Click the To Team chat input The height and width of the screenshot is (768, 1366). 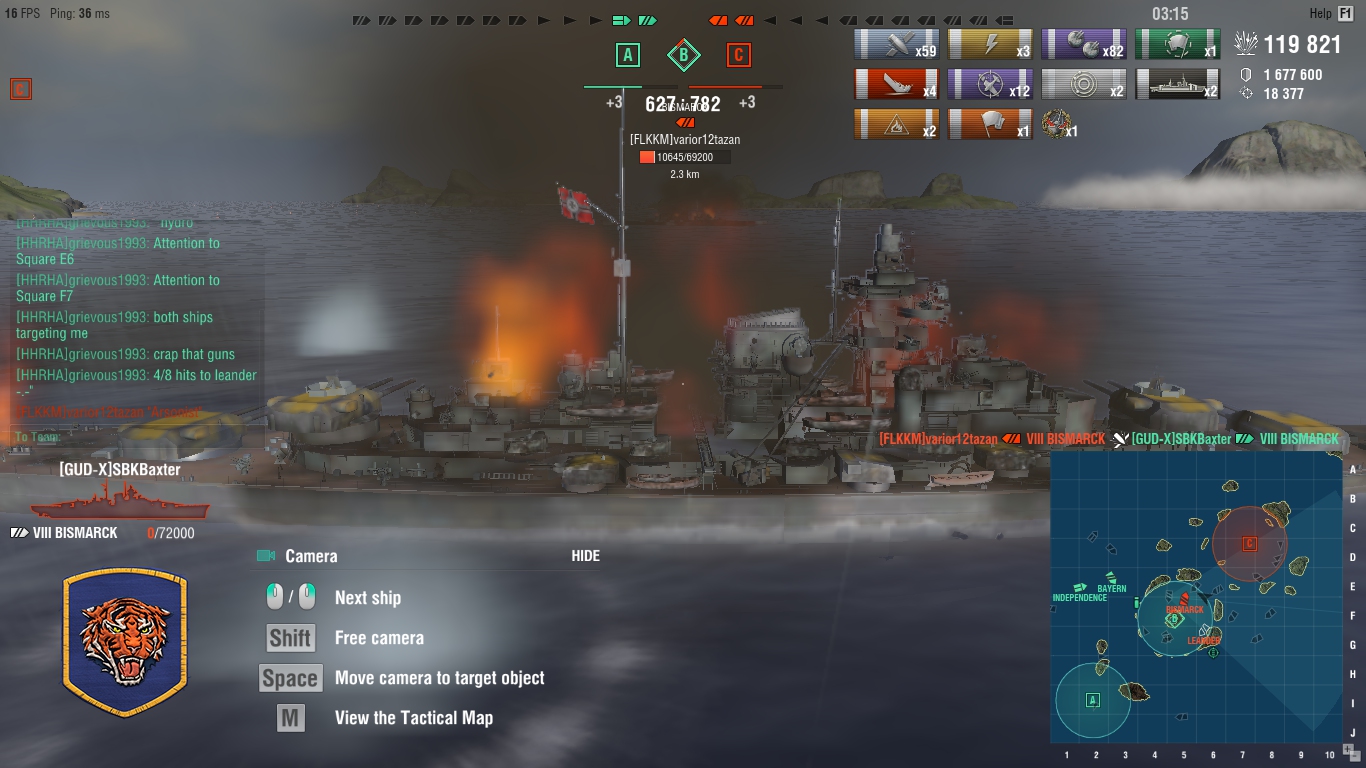140,437
